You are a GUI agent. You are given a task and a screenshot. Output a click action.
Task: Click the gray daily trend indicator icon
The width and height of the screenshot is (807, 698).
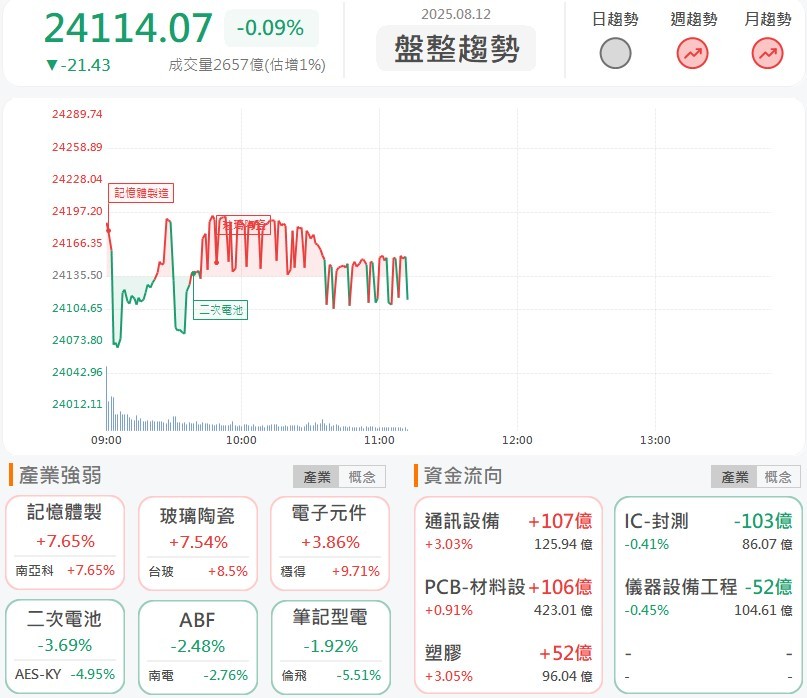[615, 53]
